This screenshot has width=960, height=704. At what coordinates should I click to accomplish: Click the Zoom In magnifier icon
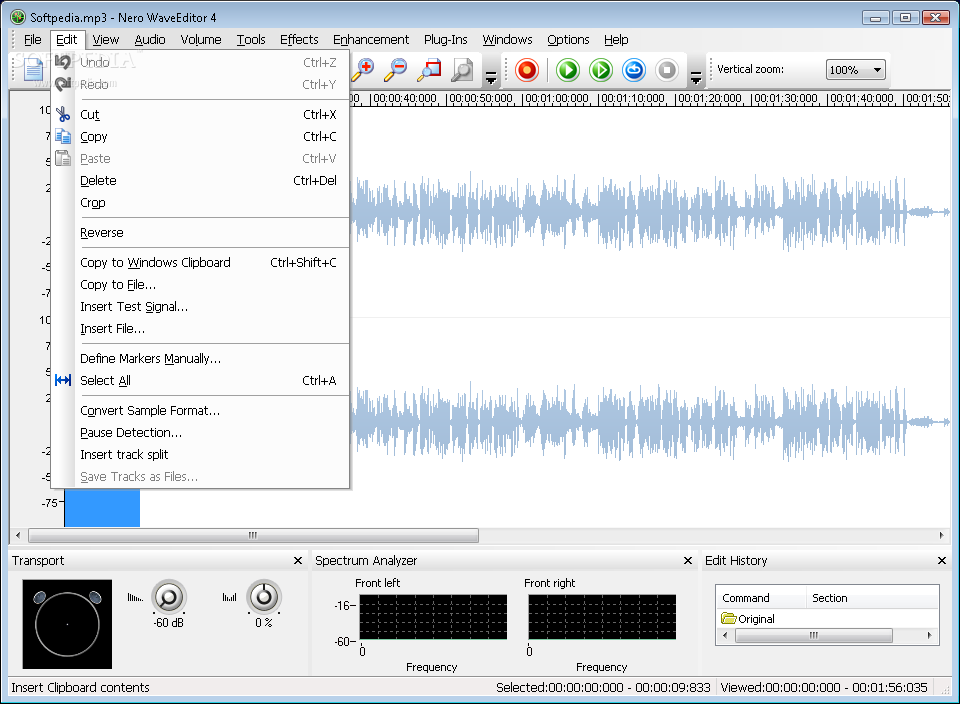click(363, 70)
